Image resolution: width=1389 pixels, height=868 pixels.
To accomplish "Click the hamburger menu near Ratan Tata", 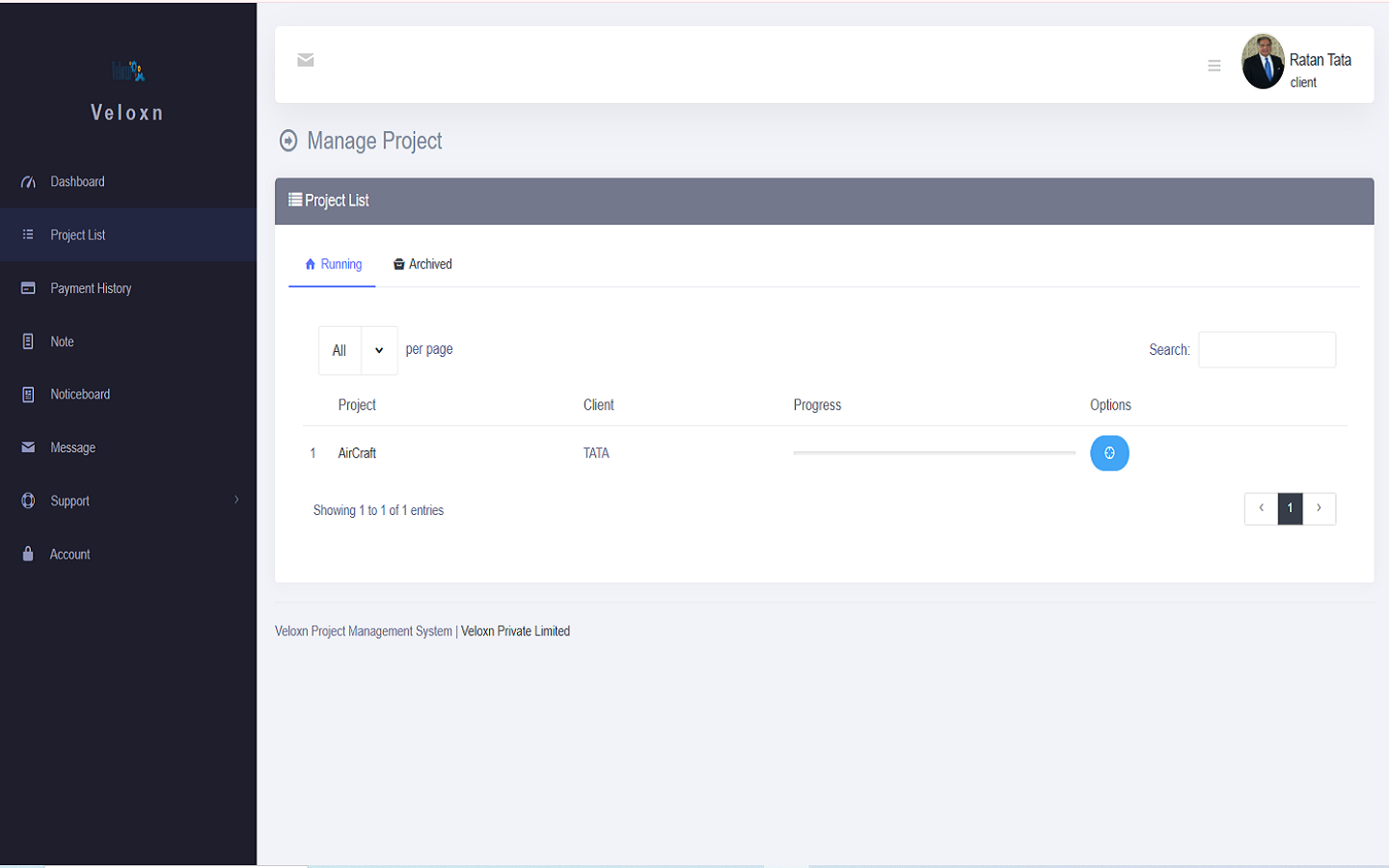I will (x=1213, y=66).
